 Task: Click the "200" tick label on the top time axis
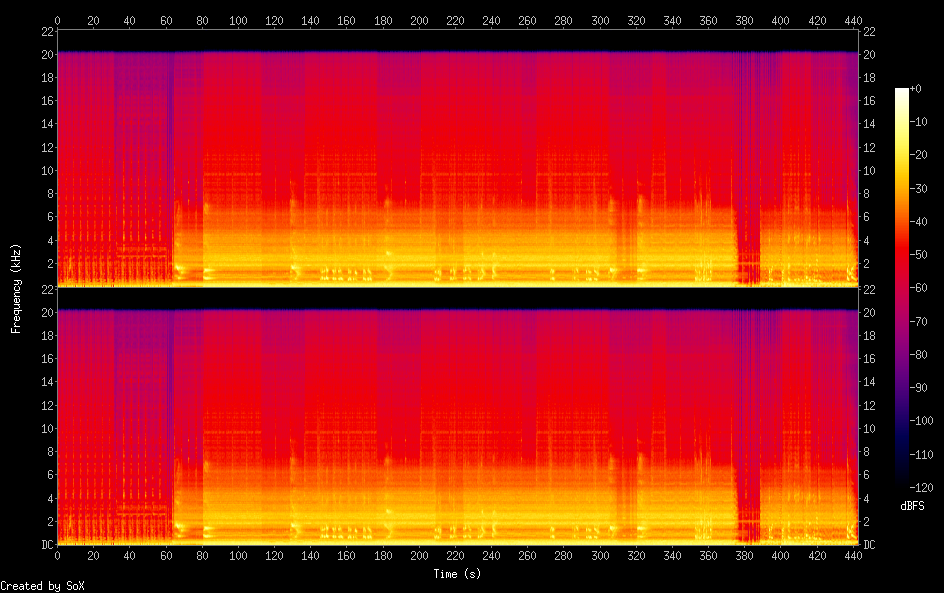[x=419, y=20]
